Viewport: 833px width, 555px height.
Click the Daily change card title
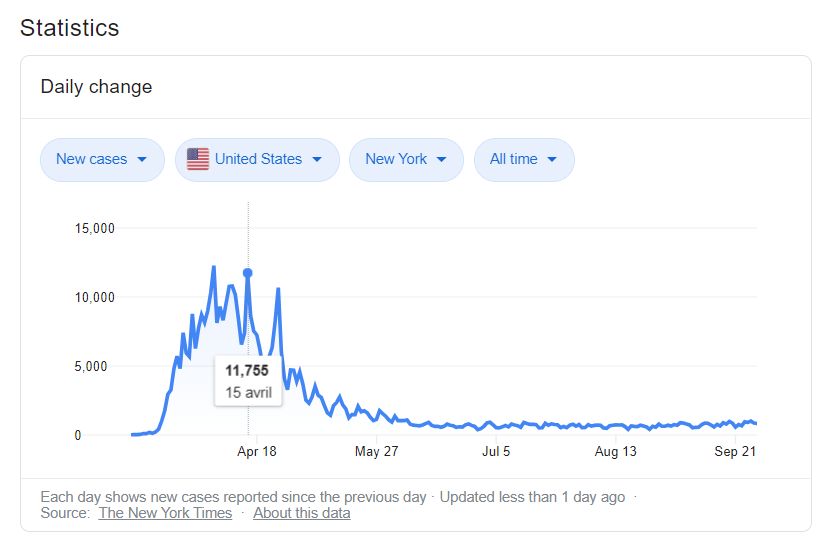pyautogui.click(x=96, y=87)
